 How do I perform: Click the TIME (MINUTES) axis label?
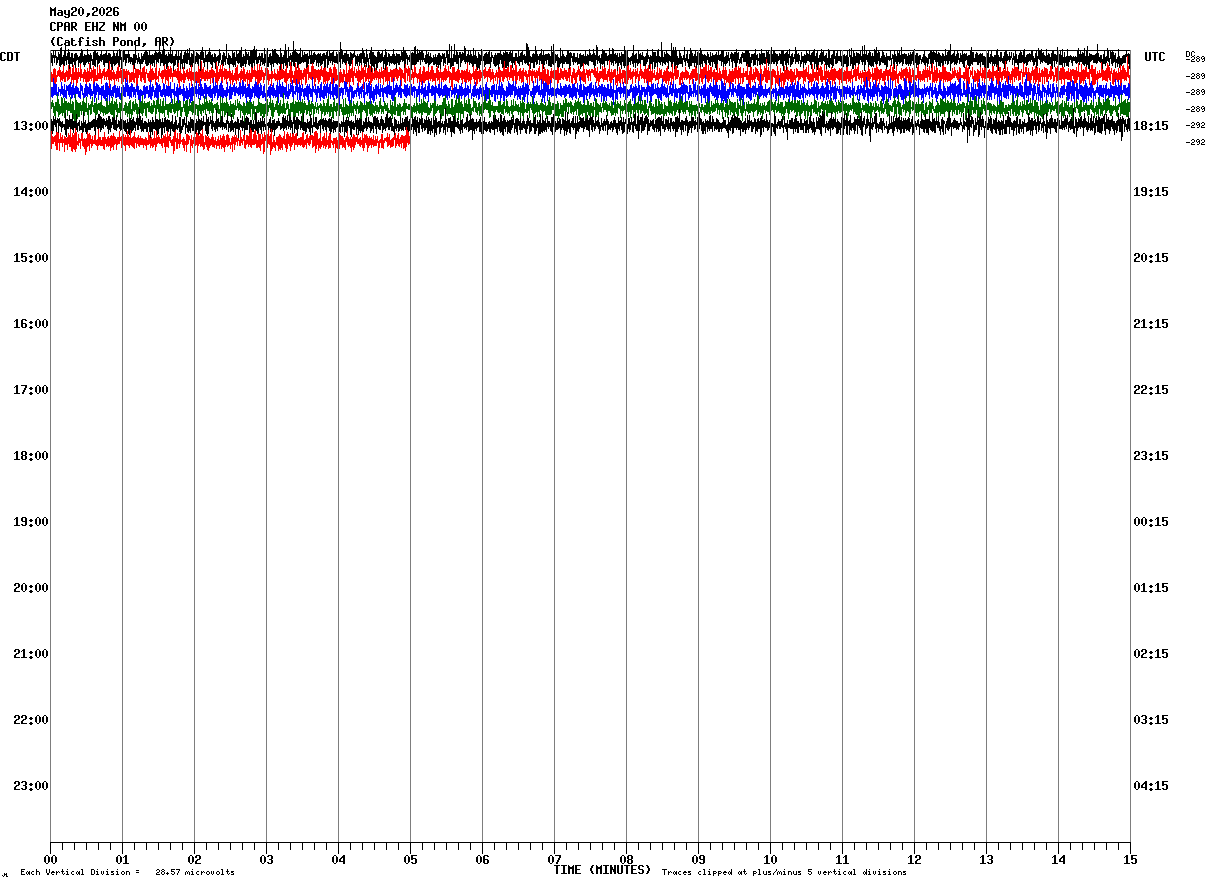pyautogui.click(x=602, y=870)
